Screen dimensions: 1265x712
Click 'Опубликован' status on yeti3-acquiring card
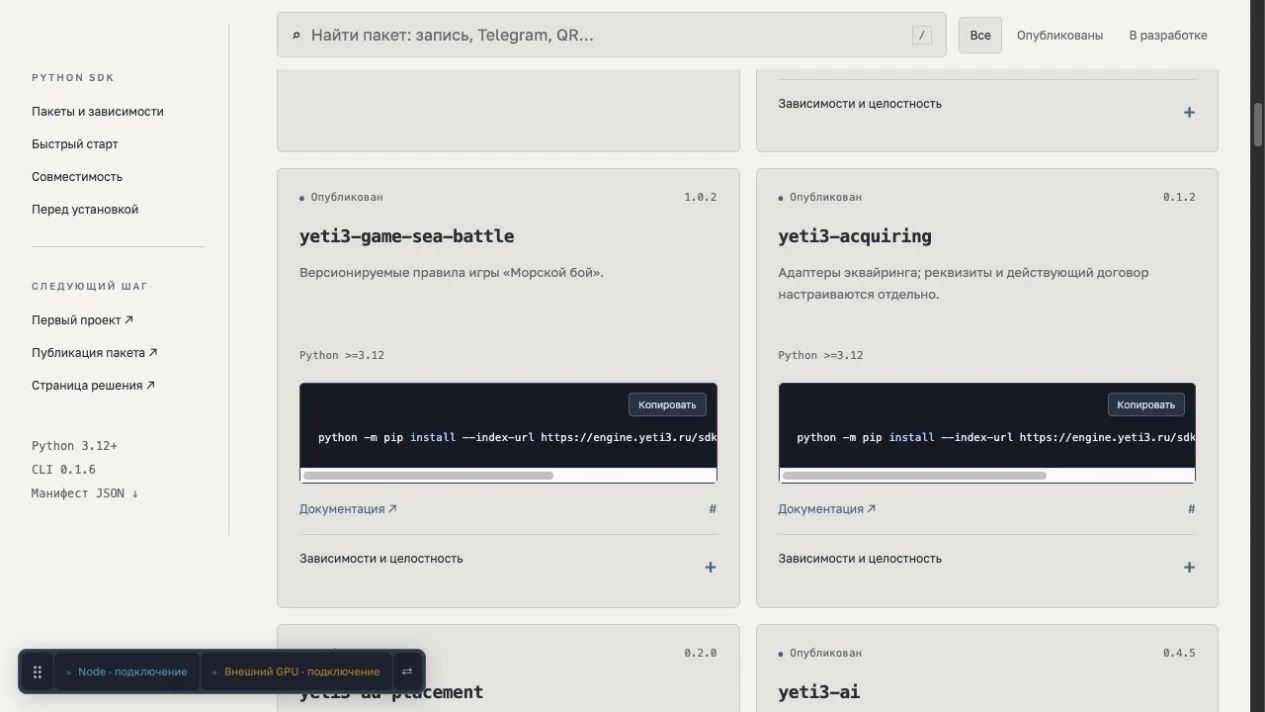pos(825,197)
